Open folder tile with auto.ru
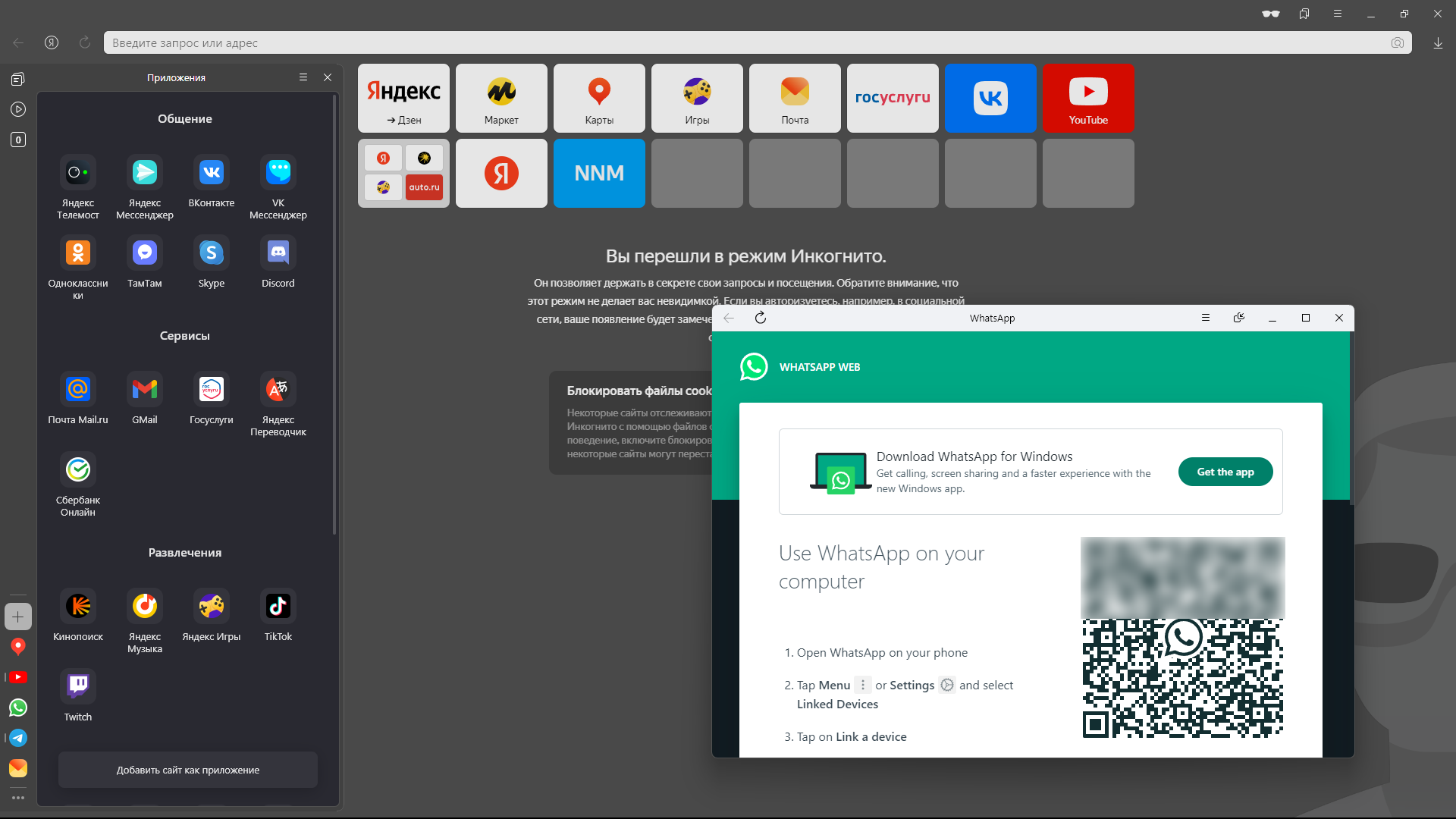Viewport: 1456px width, 819px height. pyautogui.click(x=403, y=173)
